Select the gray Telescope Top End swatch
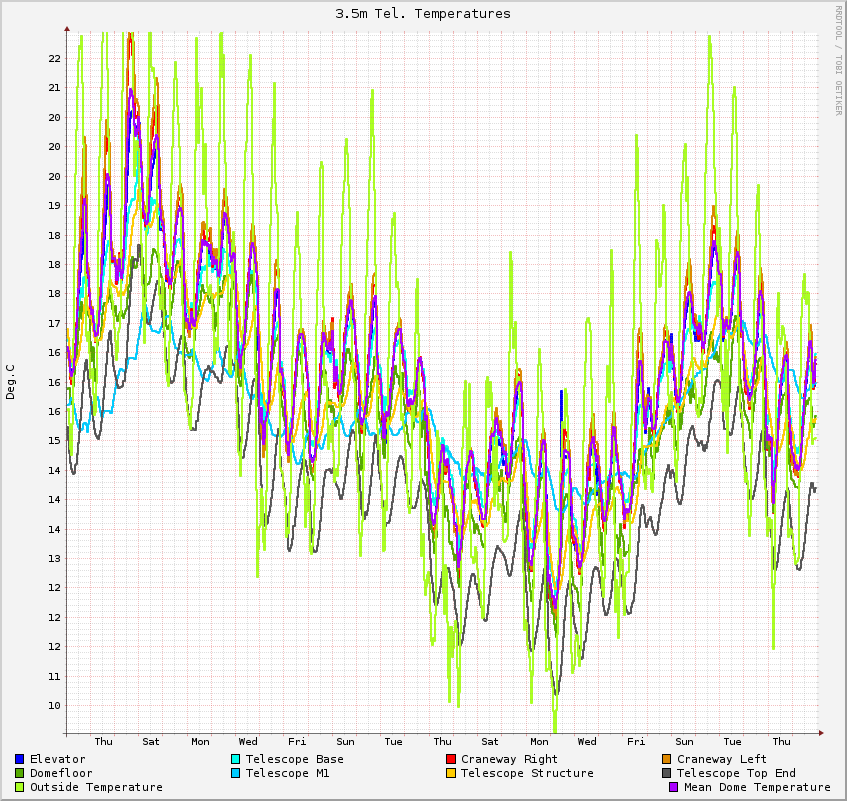The width and height of the screenshot is (847, 801). click(667, 773)
